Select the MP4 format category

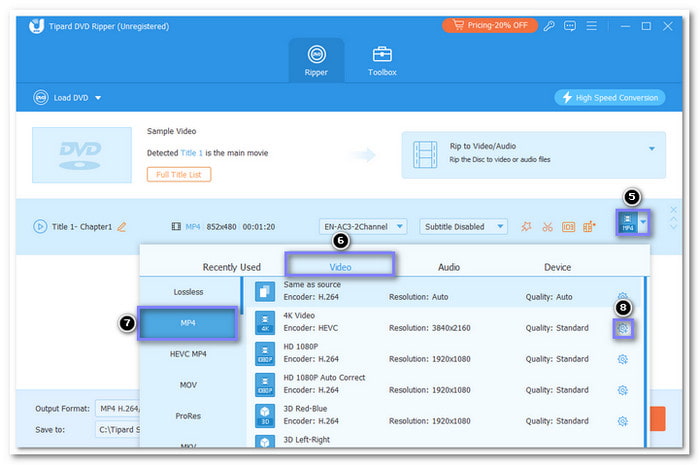[x=188, y=323]
